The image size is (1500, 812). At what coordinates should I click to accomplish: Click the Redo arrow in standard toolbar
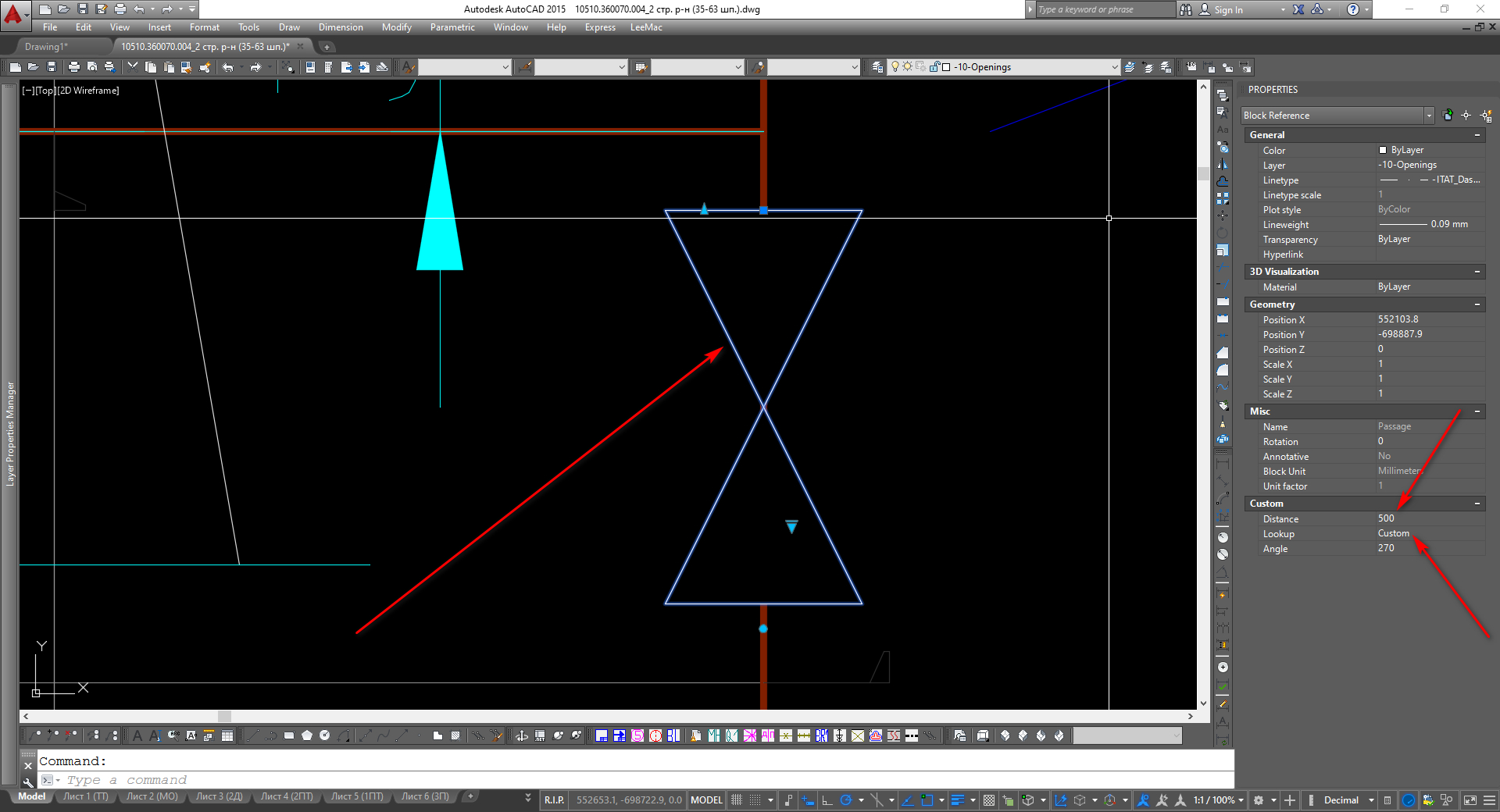(x=255, y=67)
